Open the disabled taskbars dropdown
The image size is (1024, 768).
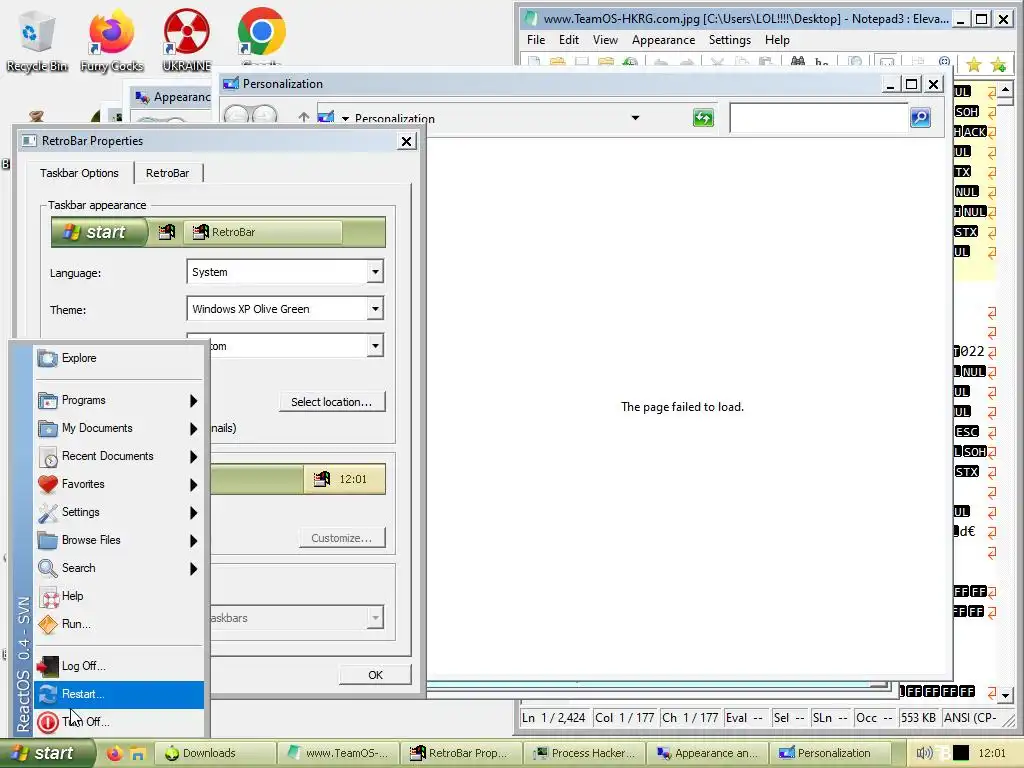pos(296,617)
